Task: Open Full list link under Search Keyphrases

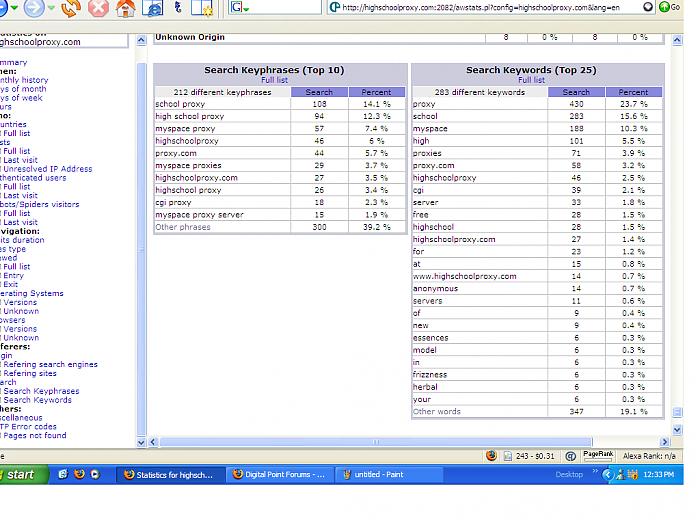Action: click(273, 80)
